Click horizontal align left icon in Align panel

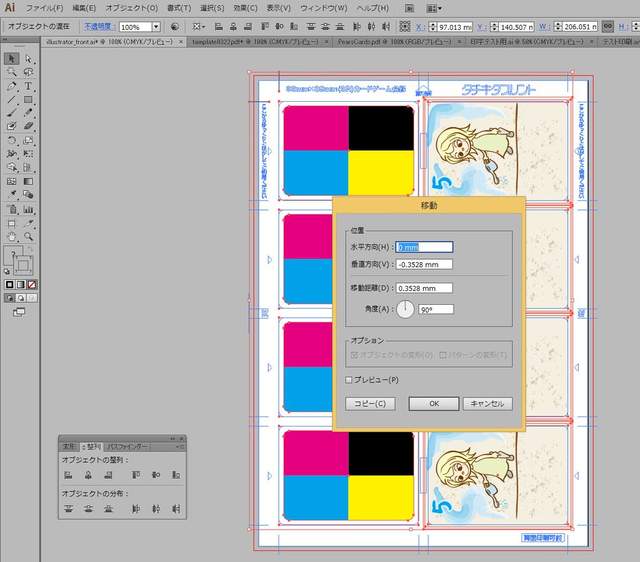click(x=70, y=475)
